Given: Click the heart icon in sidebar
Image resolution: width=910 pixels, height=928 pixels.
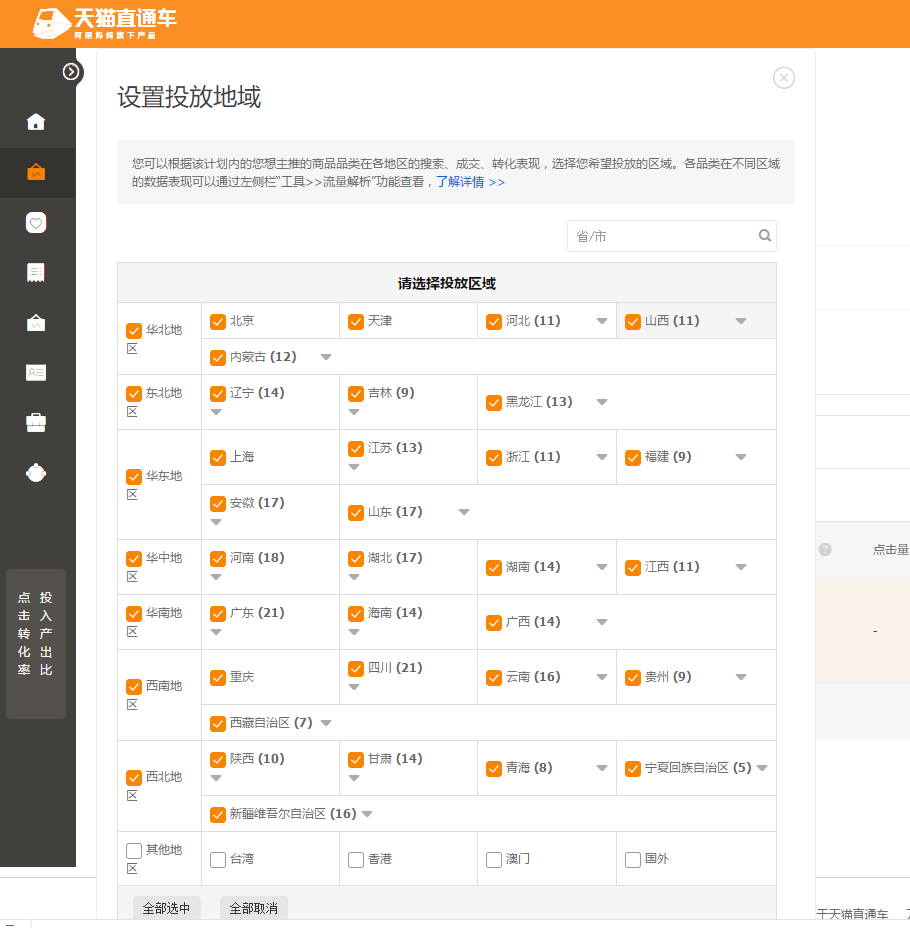Looking at the screenshot, I should (36, 223).
